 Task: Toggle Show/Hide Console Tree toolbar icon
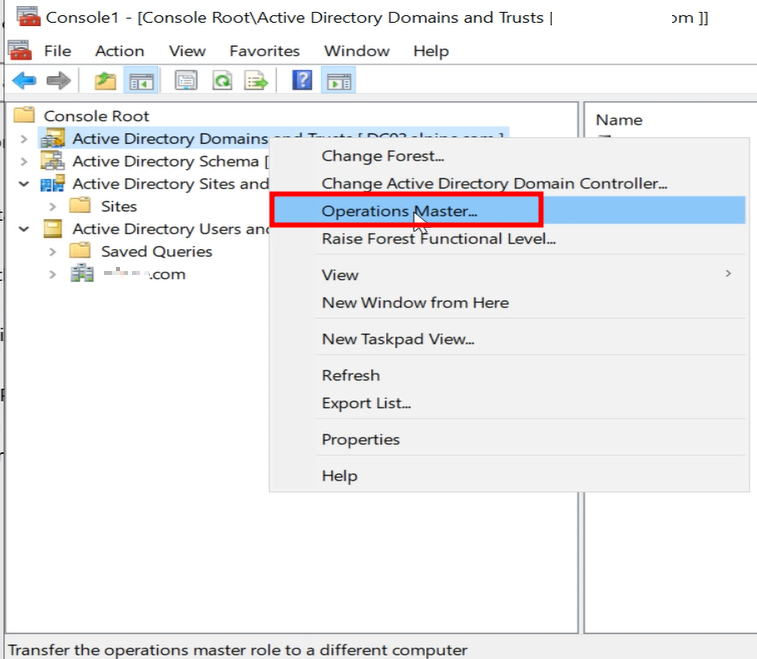141,81
